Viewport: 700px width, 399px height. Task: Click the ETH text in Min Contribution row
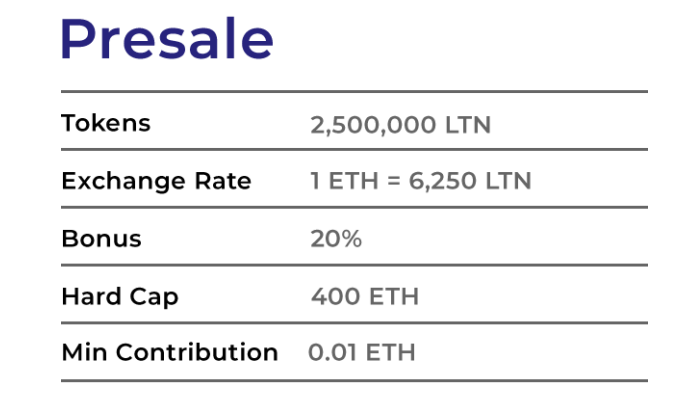coord(391,353)
